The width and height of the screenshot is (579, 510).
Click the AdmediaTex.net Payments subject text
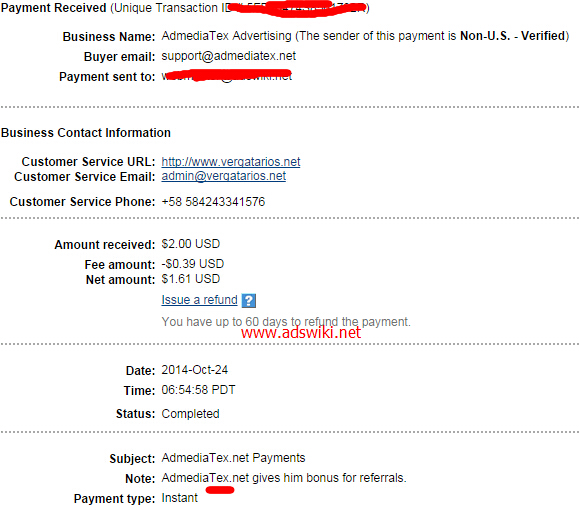(233, 458)
